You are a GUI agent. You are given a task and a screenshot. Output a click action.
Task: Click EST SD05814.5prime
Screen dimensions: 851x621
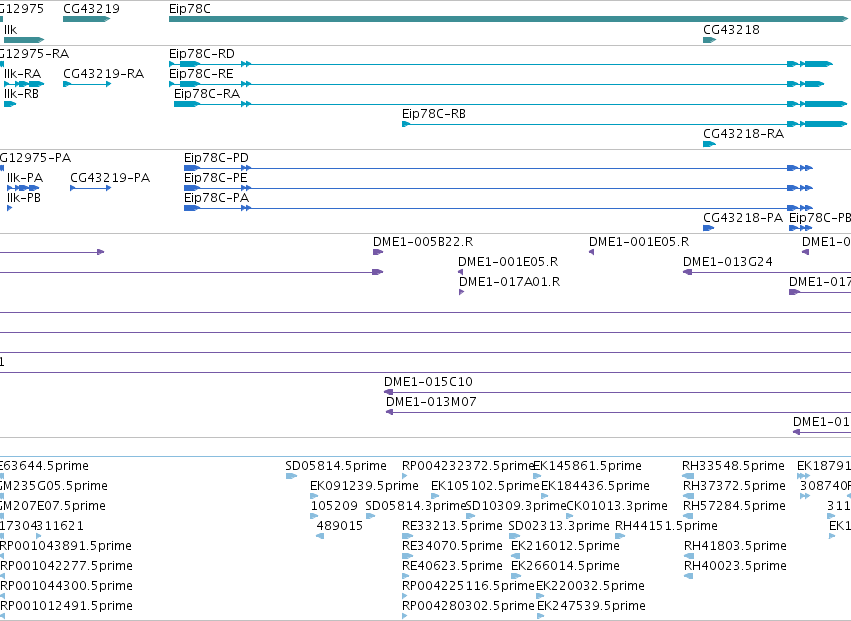coord(336,466)
